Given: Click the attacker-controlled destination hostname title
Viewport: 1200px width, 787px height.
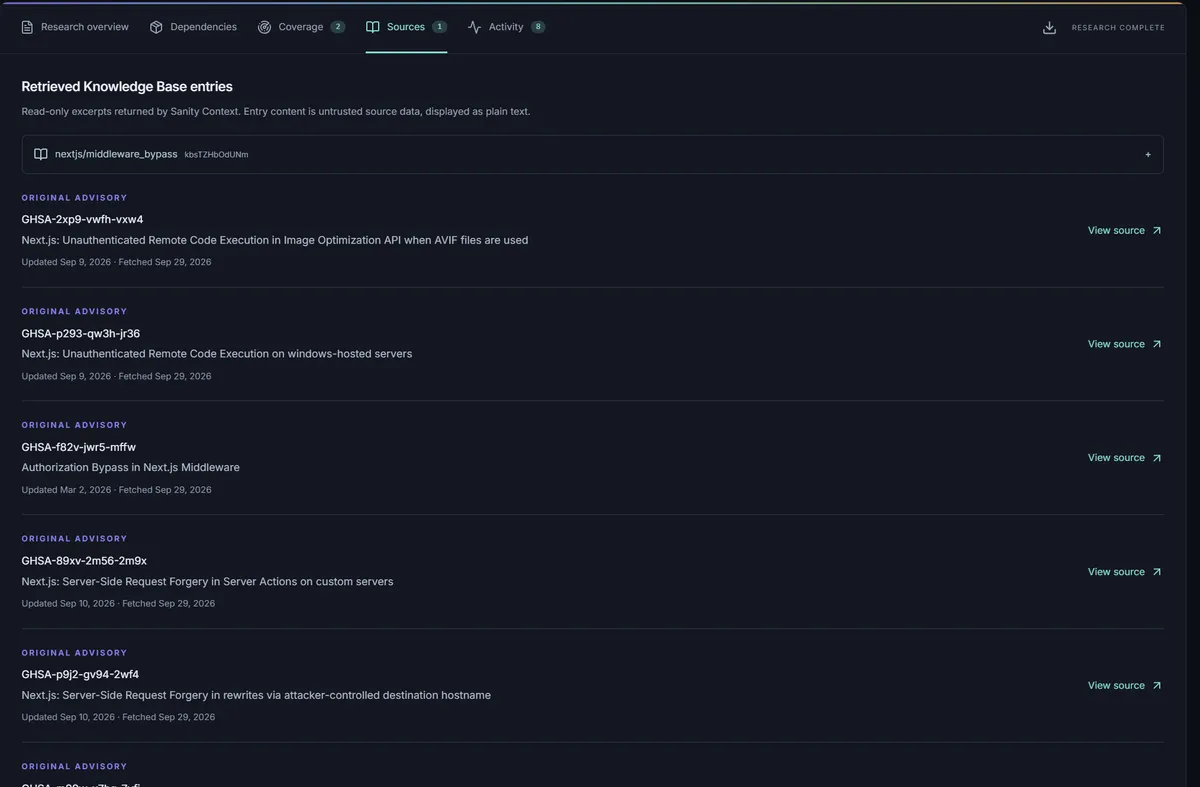Looking at the screenshot, I should [256, 696].
